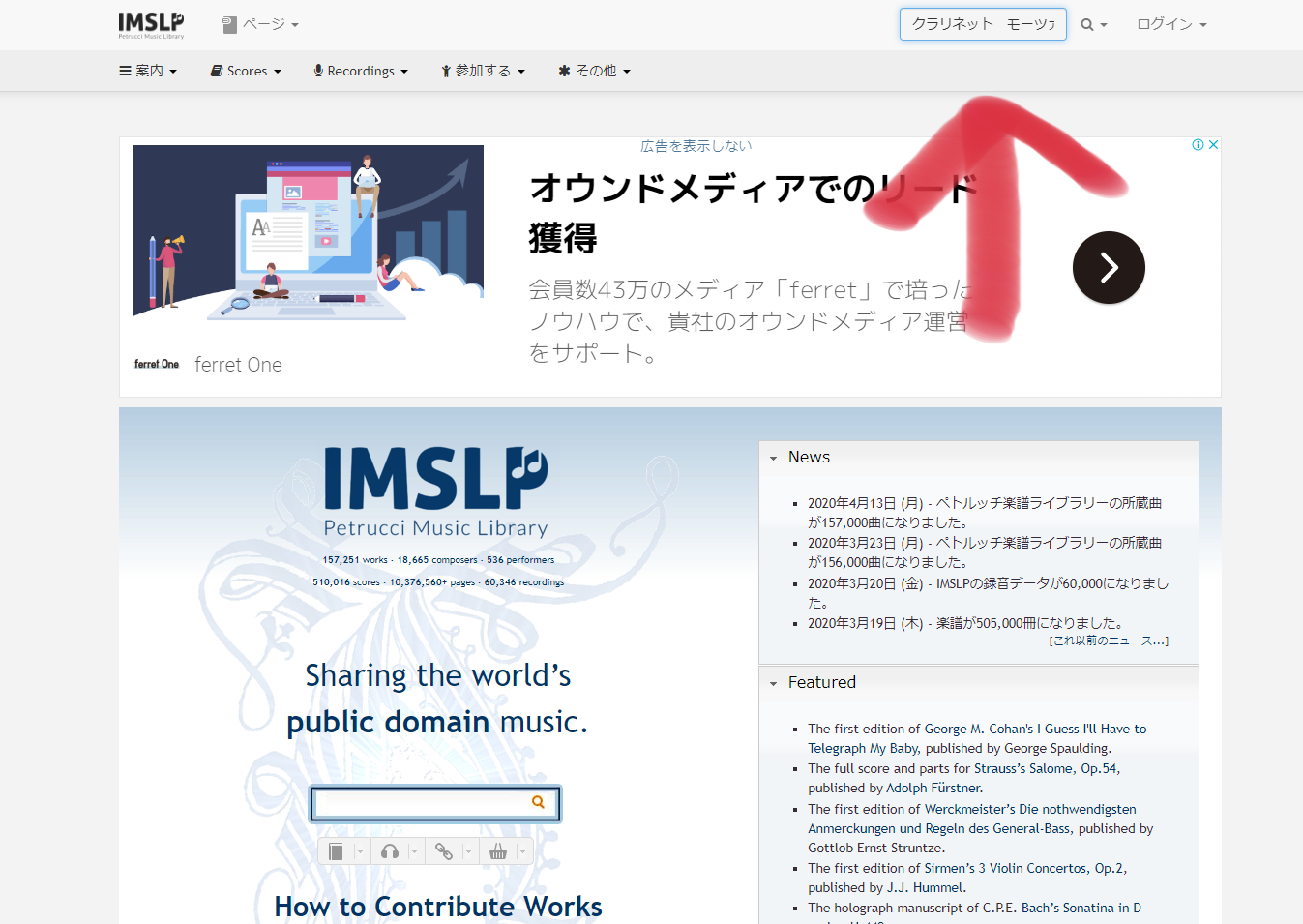Open the top bar search magnifier dropdown
1303x924 pixels.
click(x=1093, y=25)
